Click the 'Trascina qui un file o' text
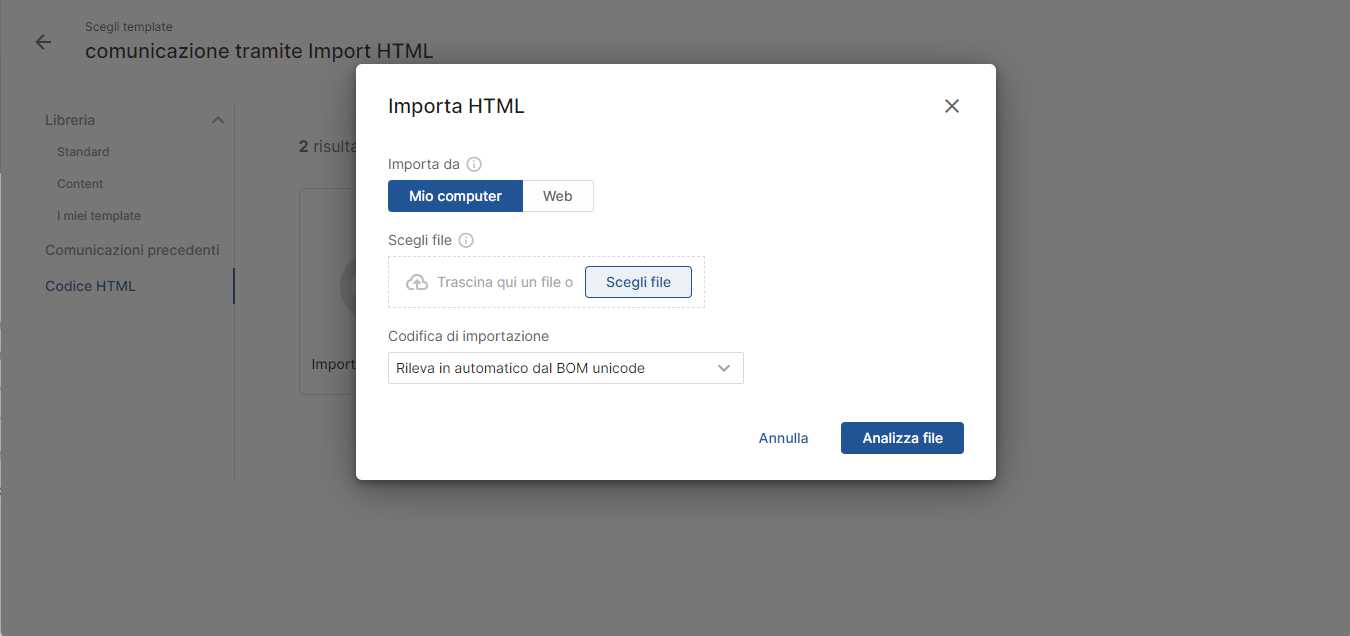 (505, 282)
